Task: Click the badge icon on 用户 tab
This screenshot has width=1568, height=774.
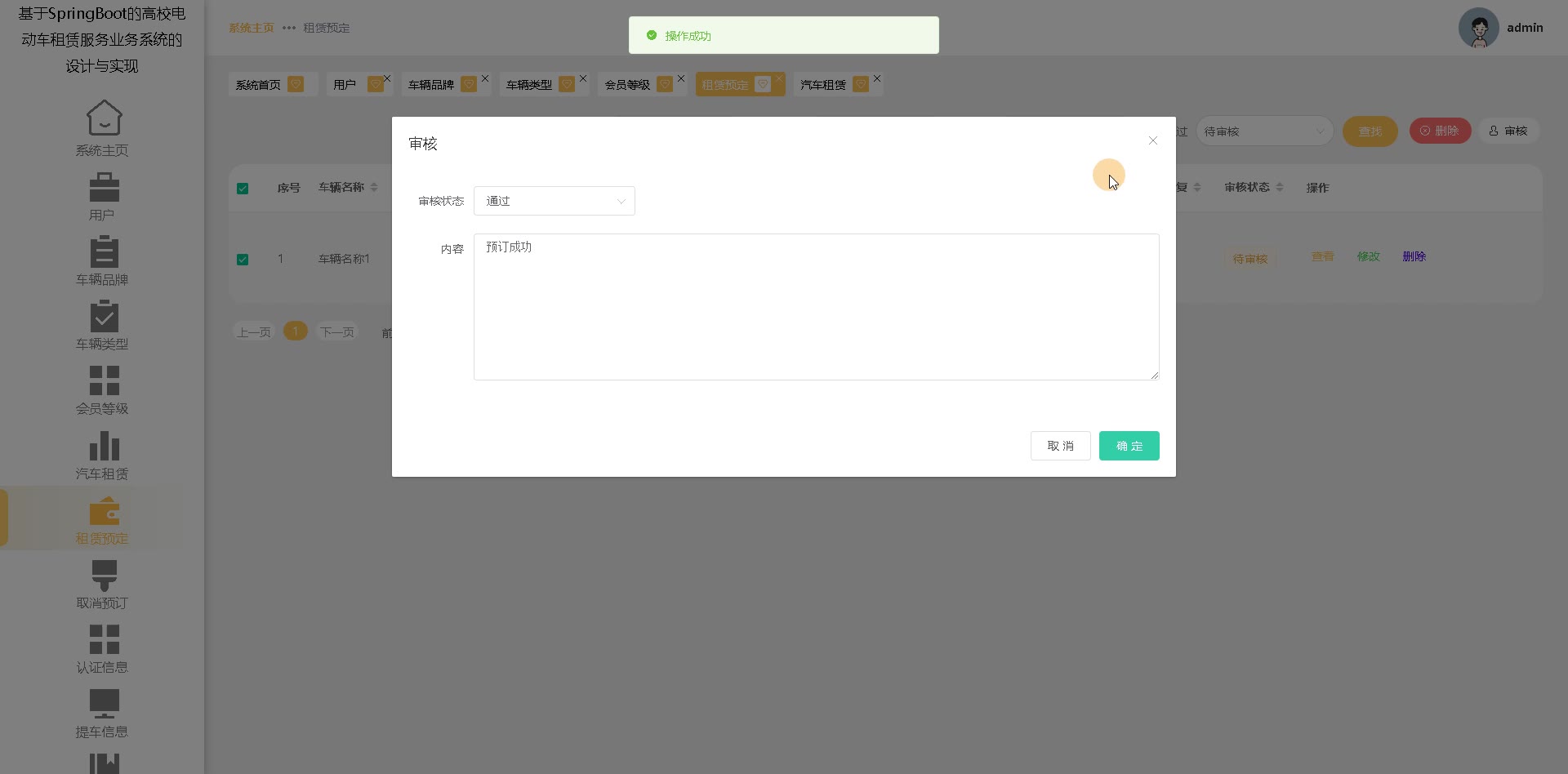Action: [x=375, y=84]
